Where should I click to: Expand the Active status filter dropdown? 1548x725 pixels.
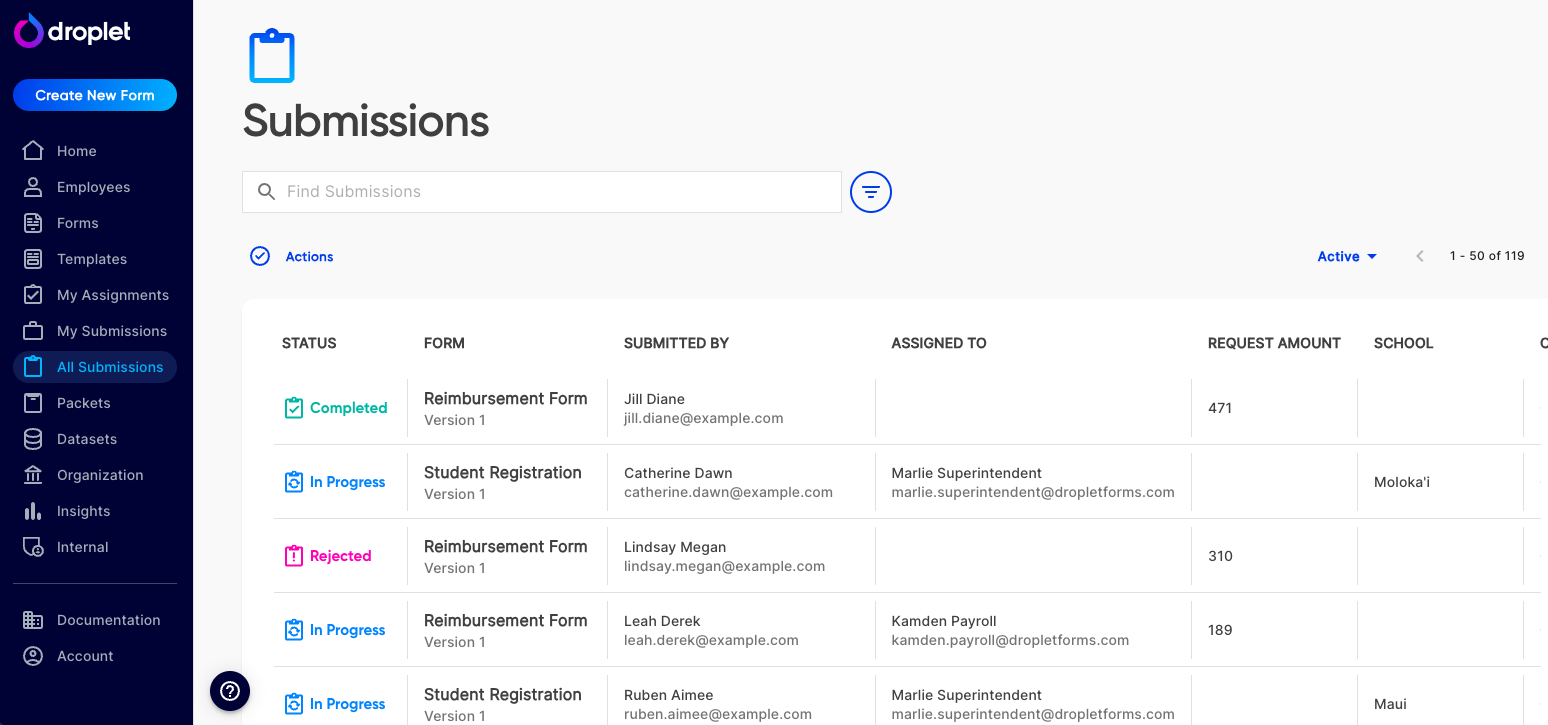click(1347, 257)
